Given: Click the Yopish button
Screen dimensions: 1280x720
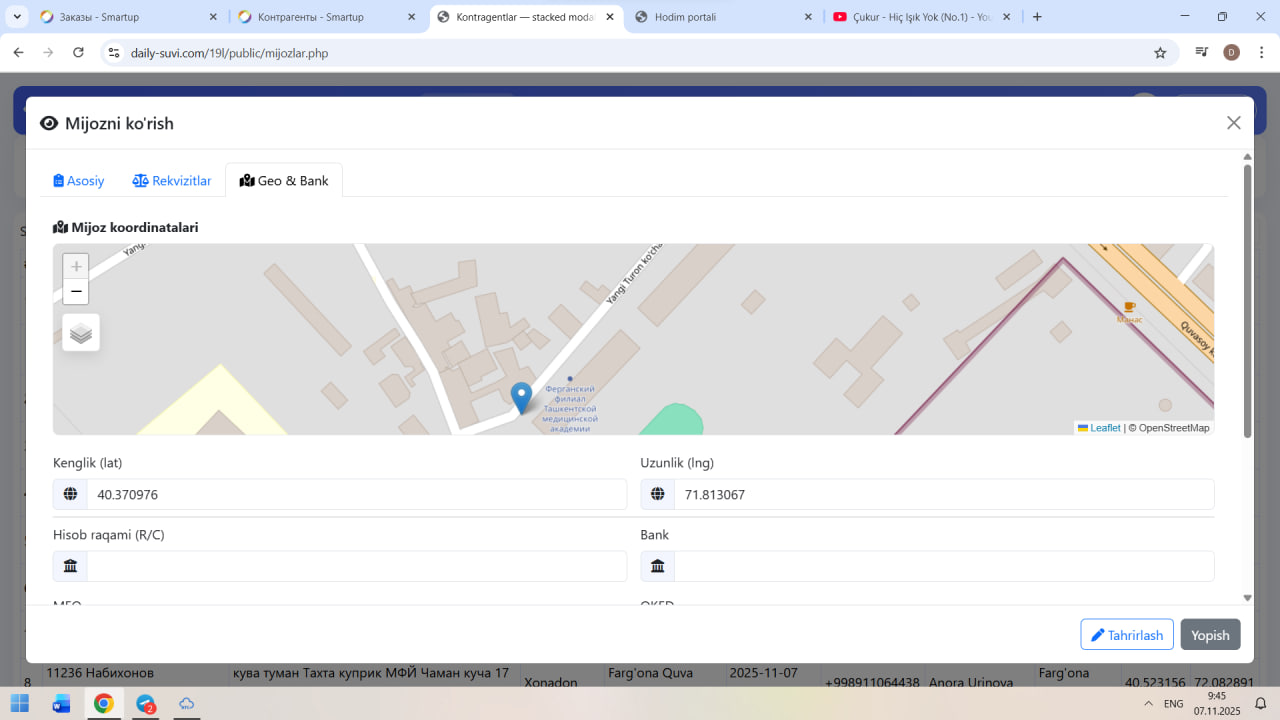Looking at the screenshot, I should click(1210, 635).
